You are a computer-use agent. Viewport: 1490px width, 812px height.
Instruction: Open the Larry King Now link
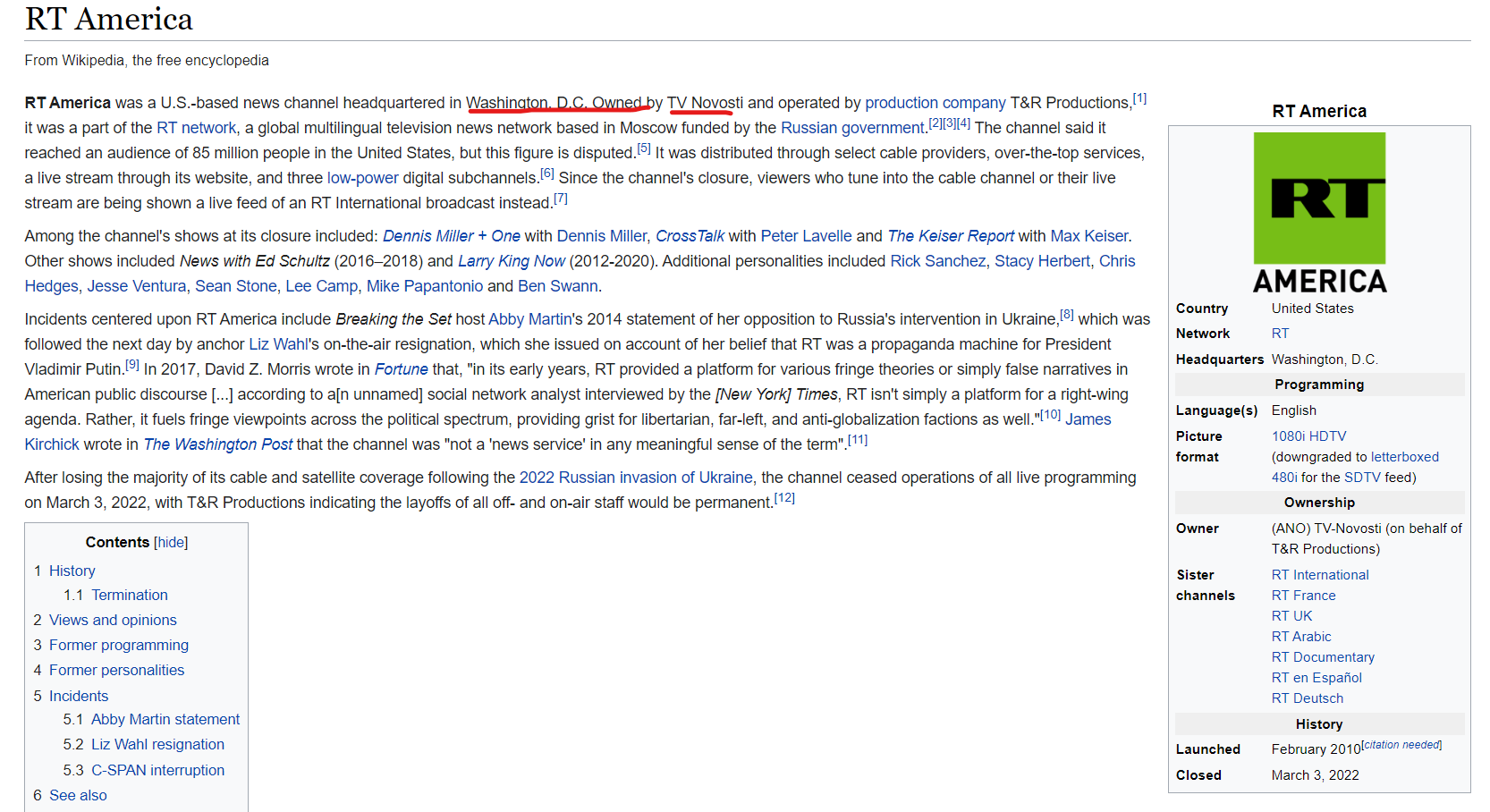point(512,261)
